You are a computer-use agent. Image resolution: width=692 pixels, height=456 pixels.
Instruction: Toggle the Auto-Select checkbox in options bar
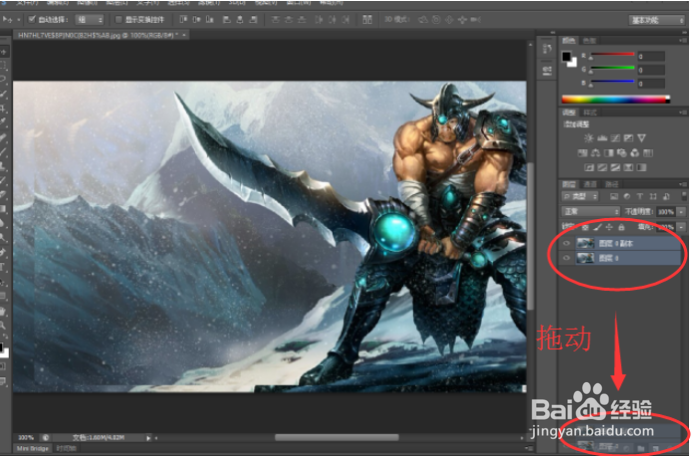click(x=32, y=19)
